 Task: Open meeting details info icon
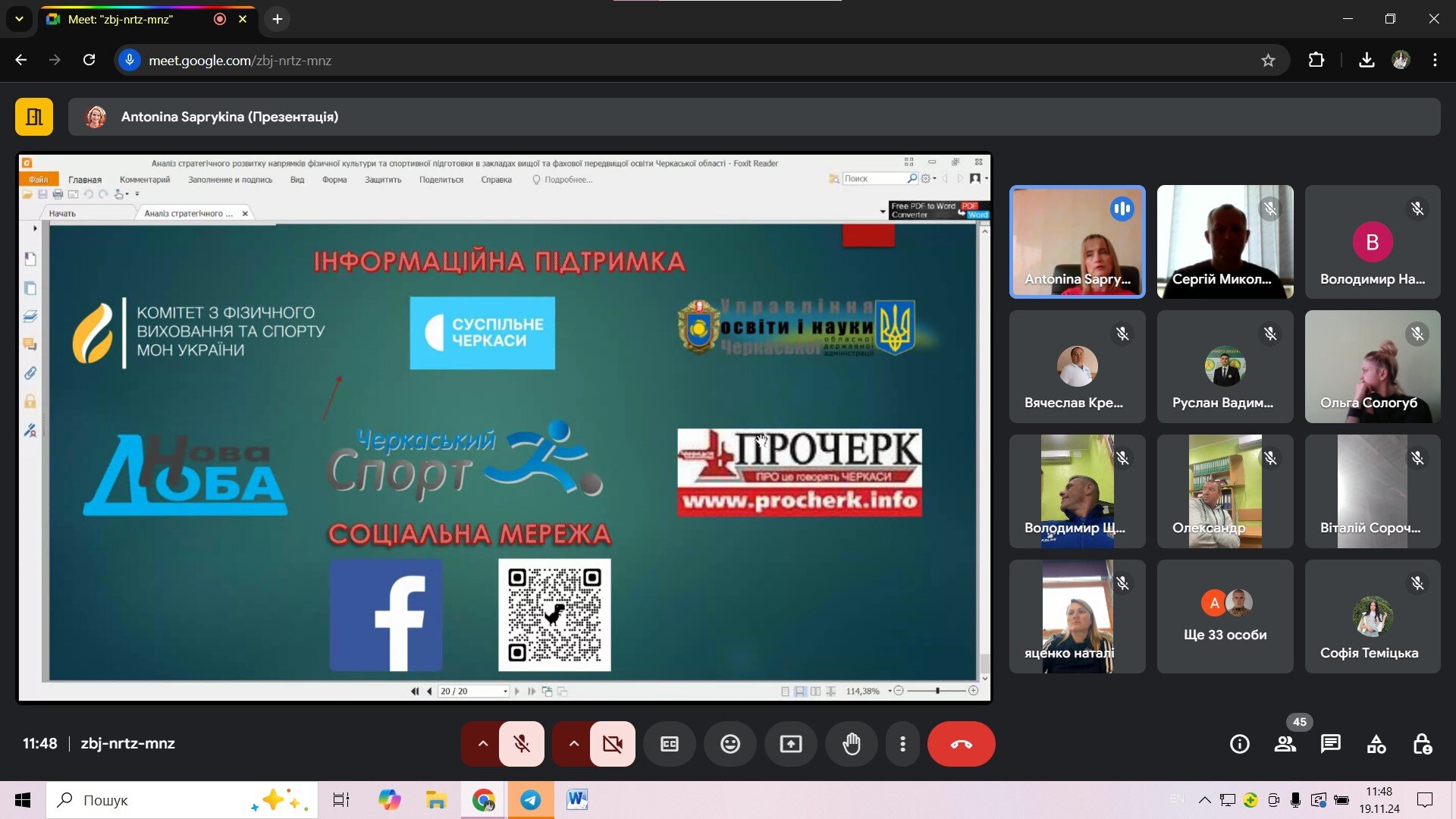[1240, 744]
